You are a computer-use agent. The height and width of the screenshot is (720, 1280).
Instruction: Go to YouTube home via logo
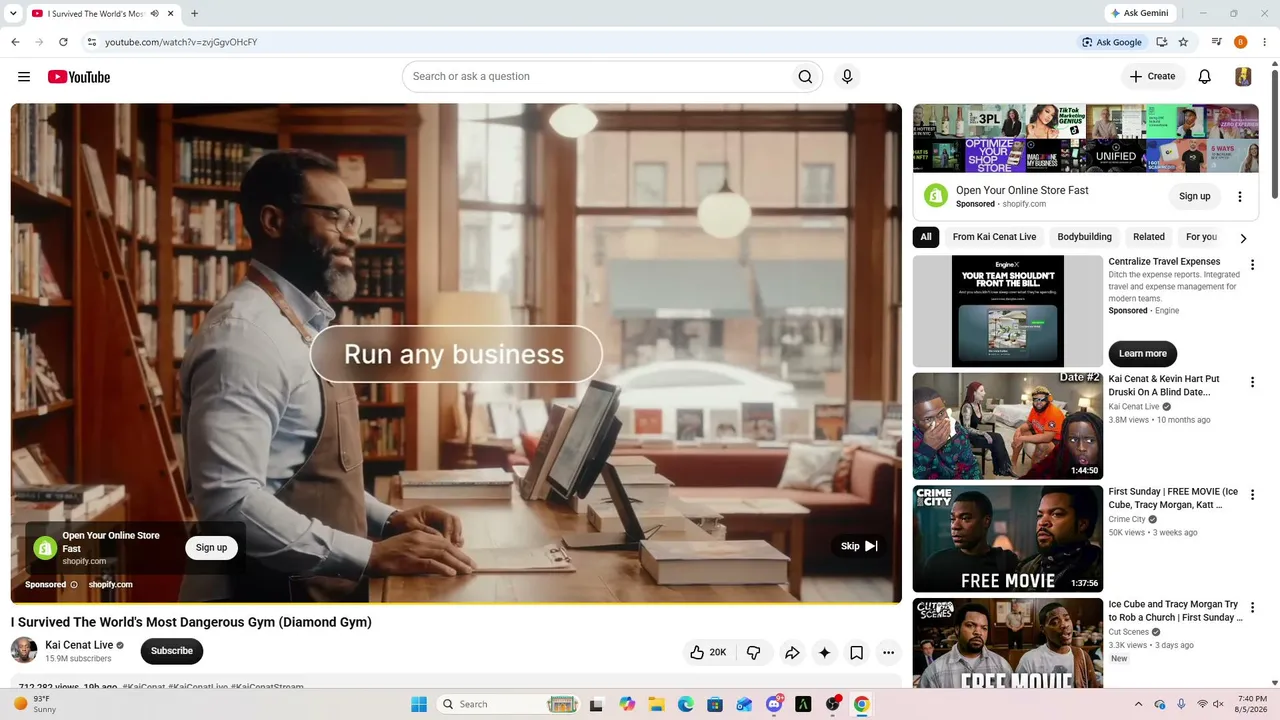point(78,77)
